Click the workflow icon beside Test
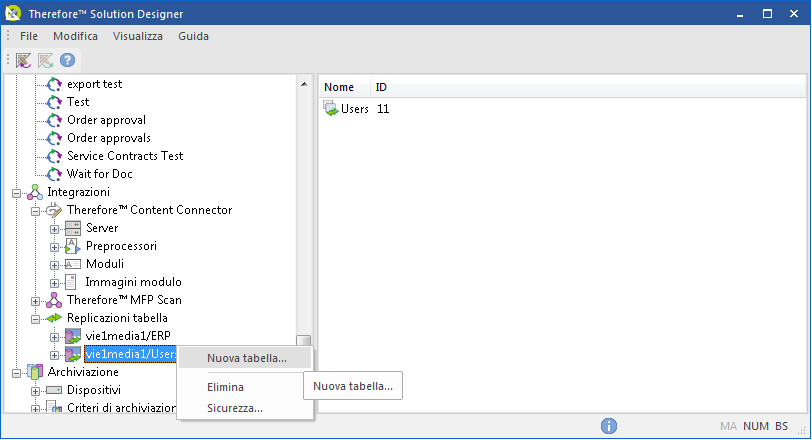The height and width of the screenshot is (440, 812). pos(54,102)
